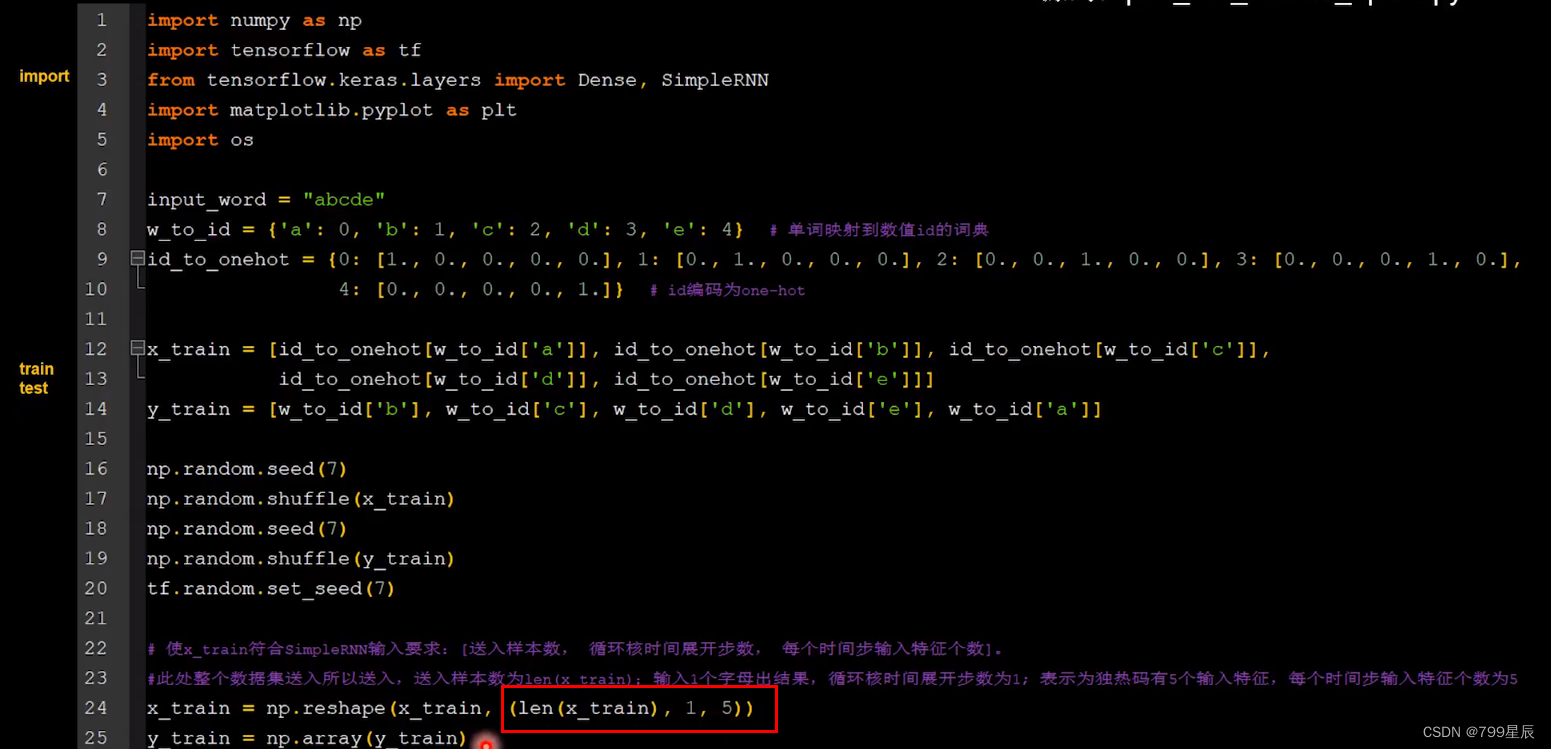Screen dimensions: 1551x749
Task: Click '(len(x_train), 1, 5))' on line 24
Action: pyautogui.click(x=630, y=708)
